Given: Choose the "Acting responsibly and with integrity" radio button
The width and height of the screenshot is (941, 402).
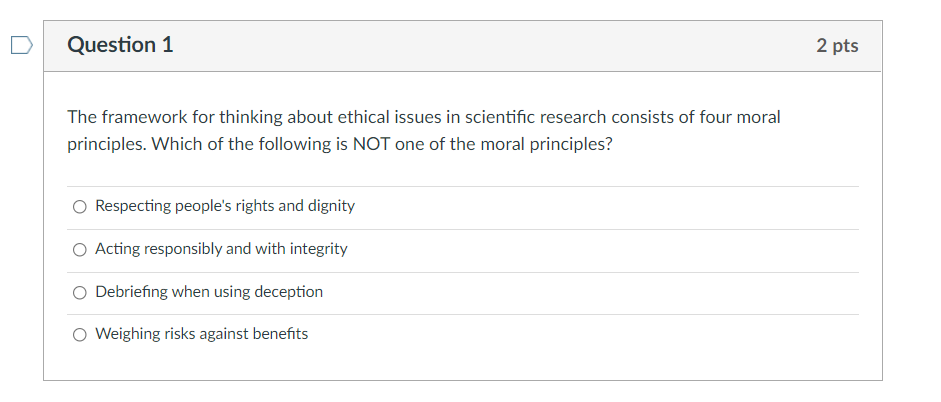Looking at the screenshot, I should [x=80, y=250].
